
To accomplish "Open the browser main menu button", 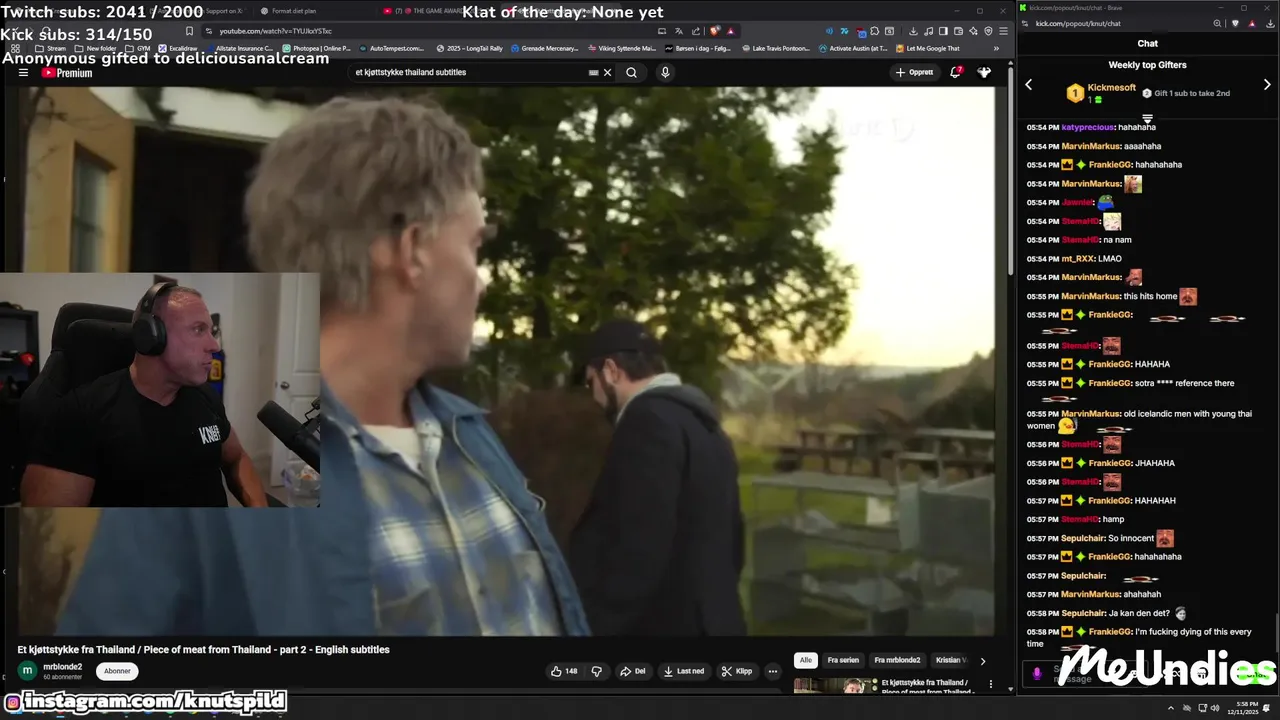I will tap(1003, 31).
